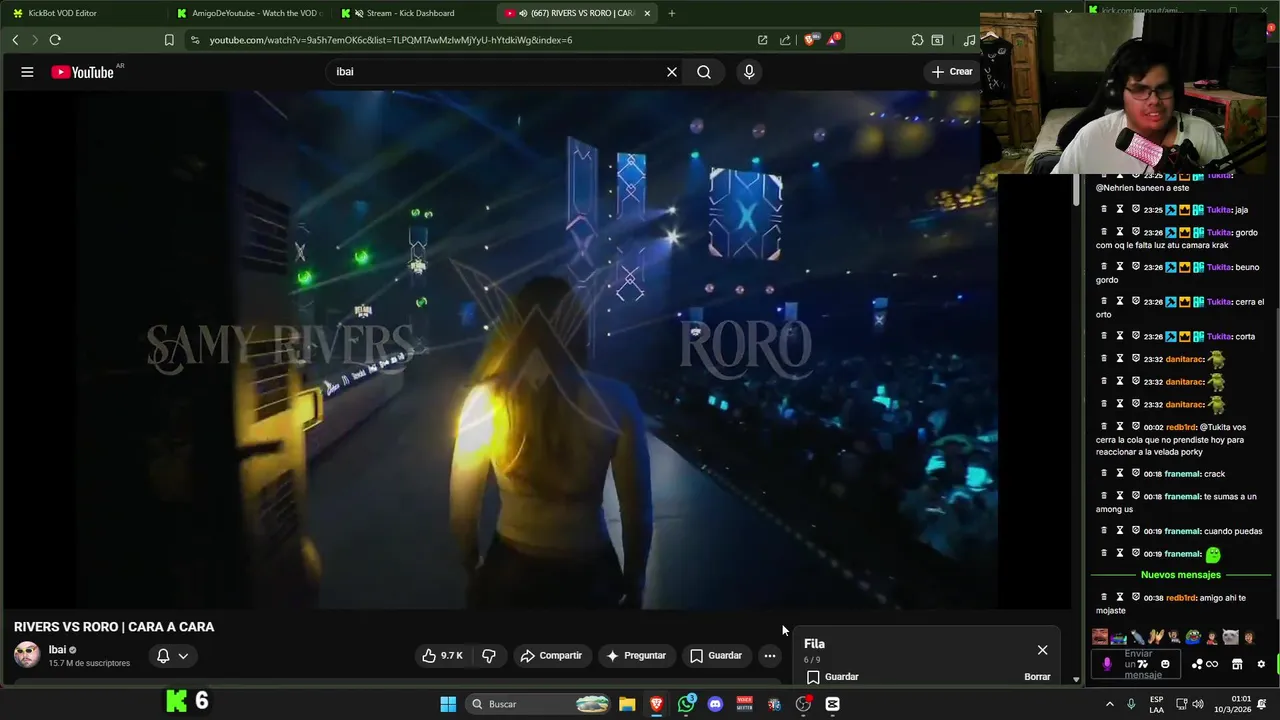1280x720 pixels.
Task: Click the taskbar Buscar search box
Action: [x=540, y=704]
